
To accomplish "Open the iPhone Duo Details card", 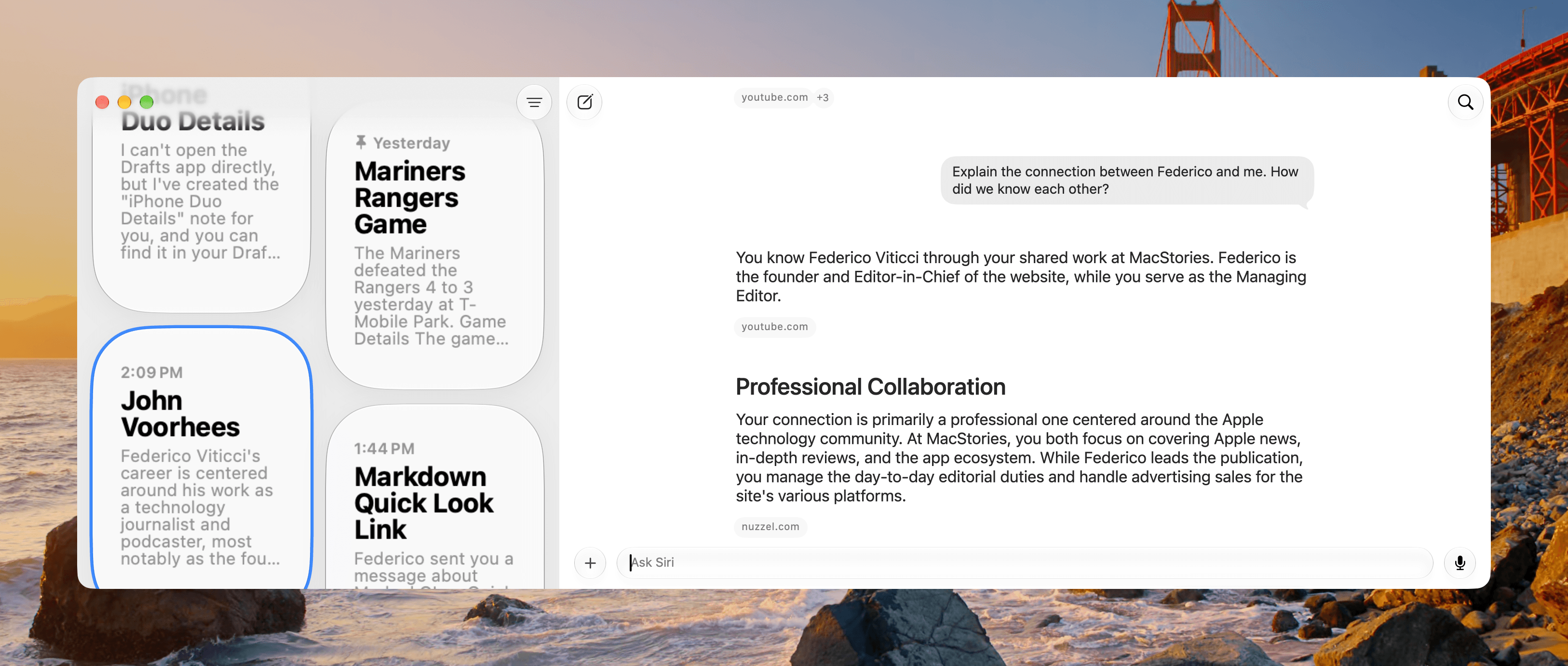I will click(x=202, y=195).
